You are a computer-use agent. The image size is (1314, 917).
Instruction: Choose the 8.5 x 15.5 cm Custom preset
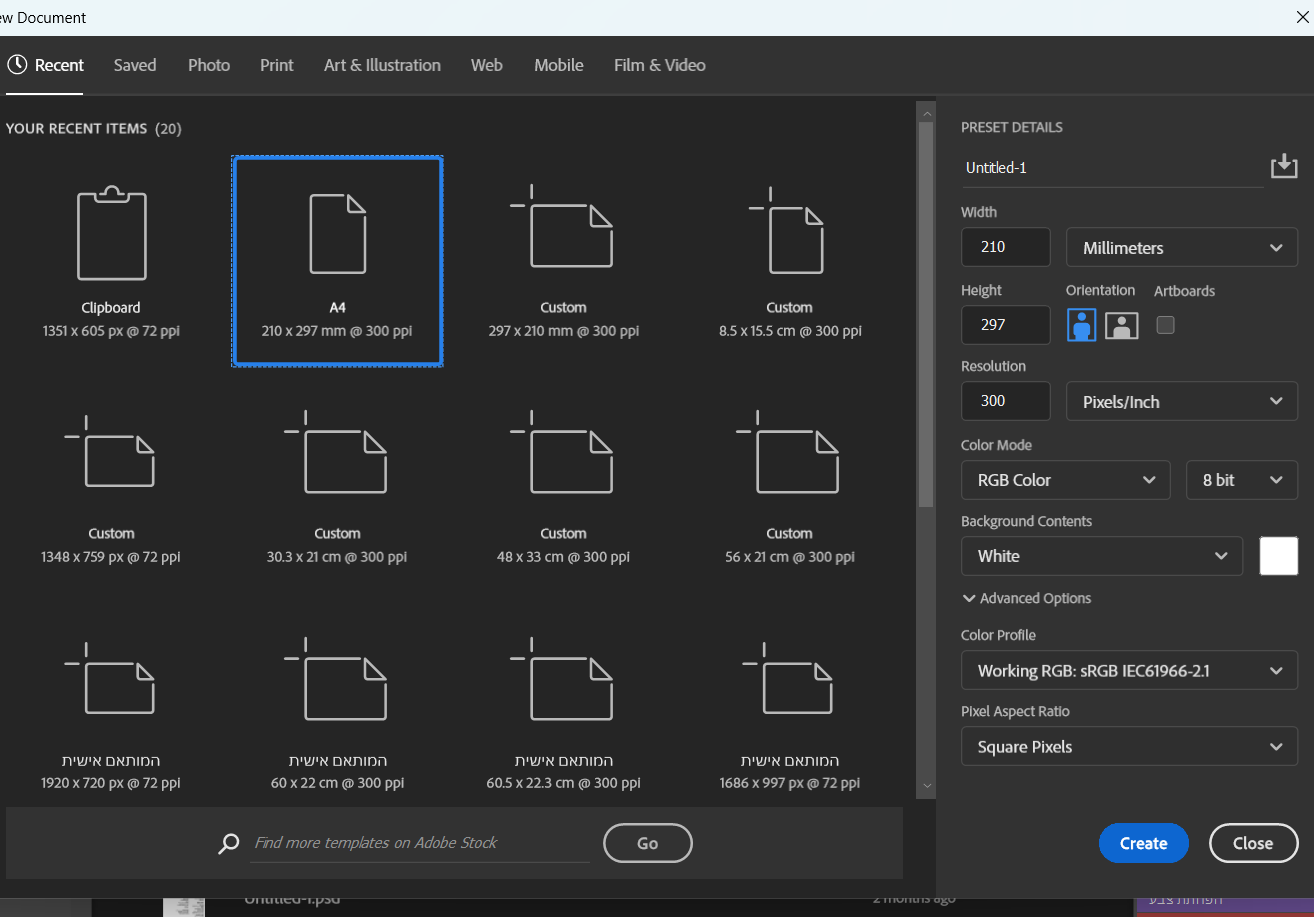(x=789, y=230)
